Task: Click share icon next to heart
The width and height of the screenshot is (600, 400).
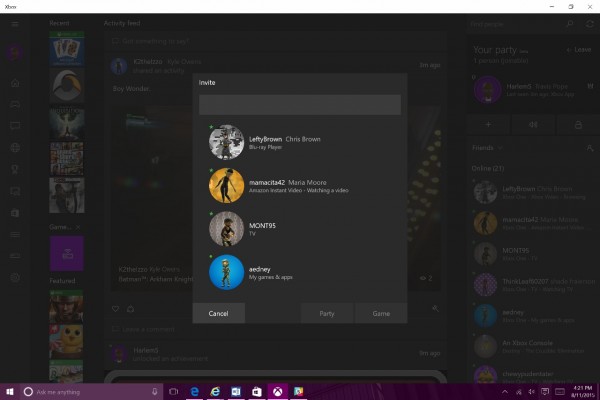Action: [130, 309]
